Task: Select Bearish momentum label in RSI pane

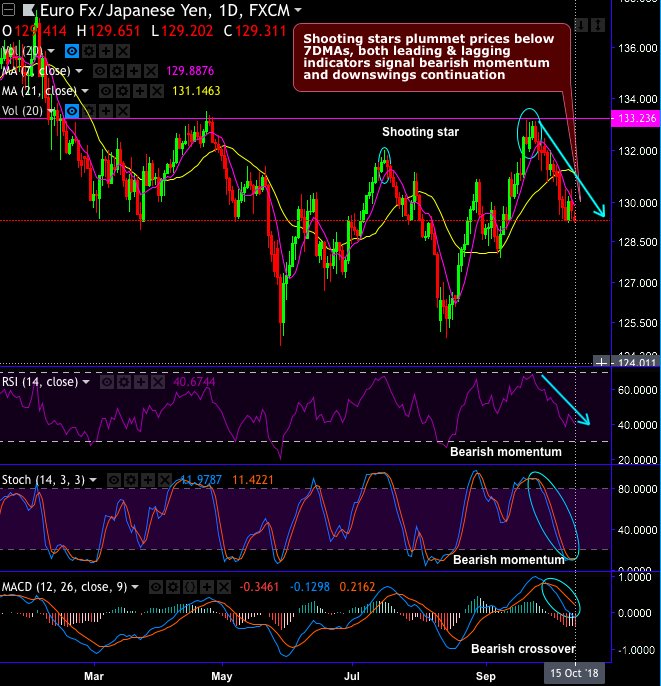Action: pyautogui.click(x=506, y=452)
